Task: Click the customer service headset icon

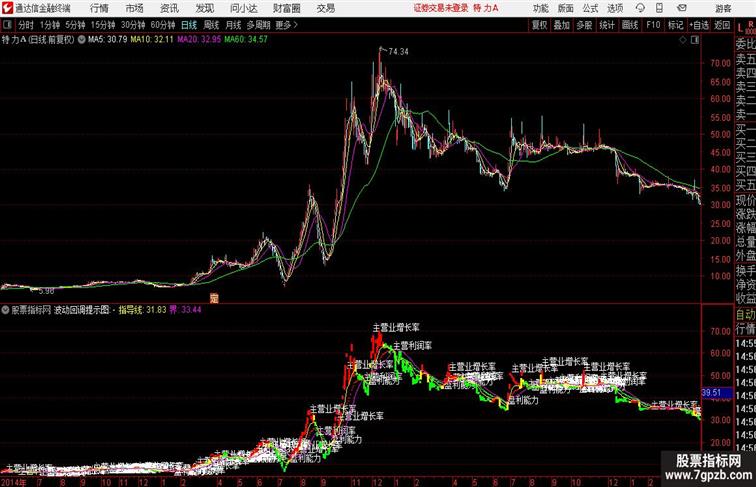Action: click(x=640, y=8)
